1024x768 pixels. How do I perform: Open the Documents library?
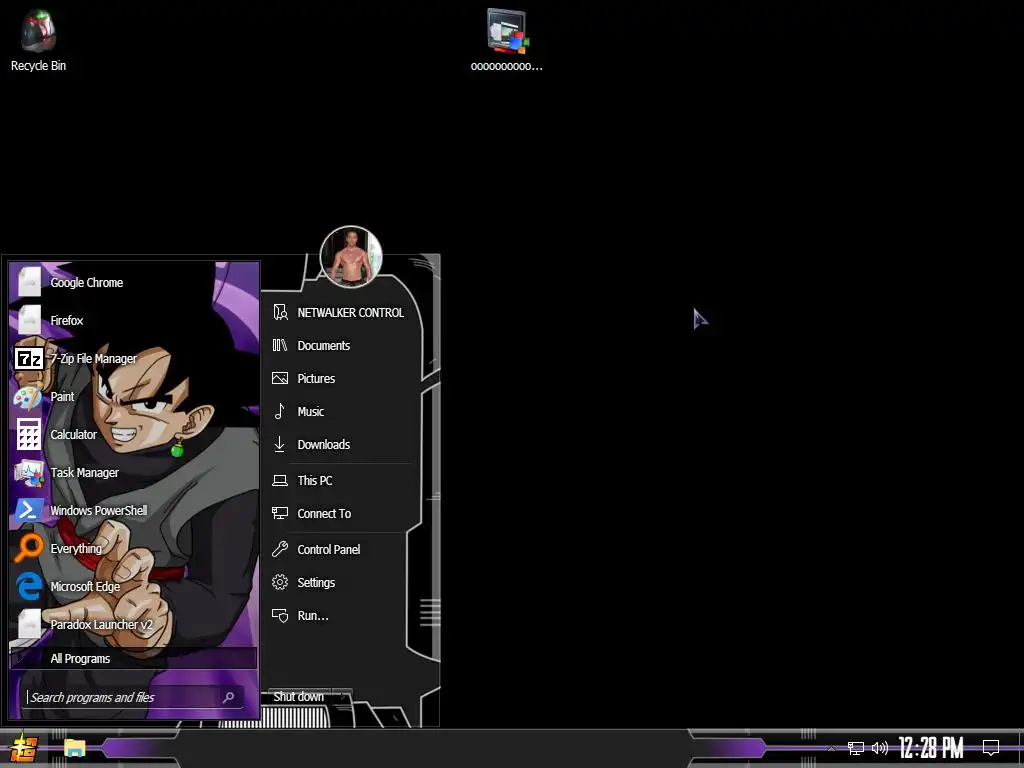click(342, 345)
